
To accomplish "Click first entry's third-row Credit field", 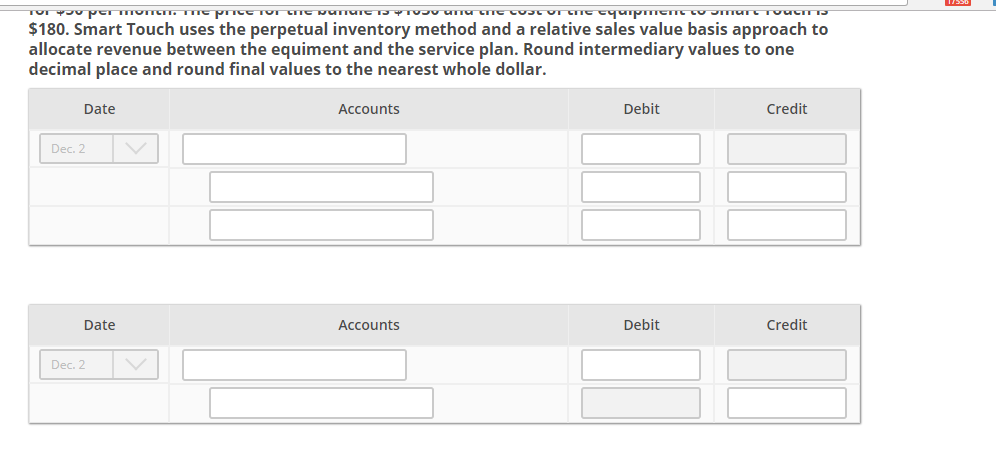I will [787, 225].
